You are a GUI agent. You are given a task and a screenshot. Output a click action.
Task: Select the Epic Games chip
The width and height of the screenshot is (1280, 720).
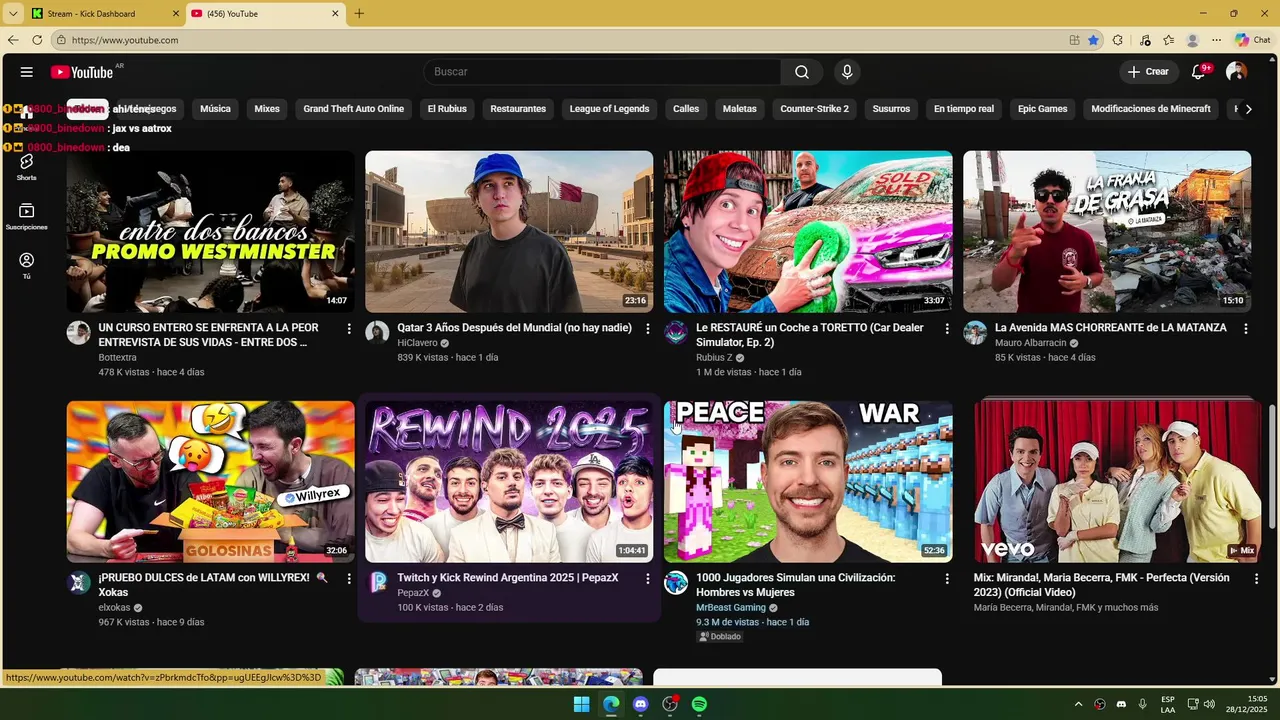point(1043,109)
